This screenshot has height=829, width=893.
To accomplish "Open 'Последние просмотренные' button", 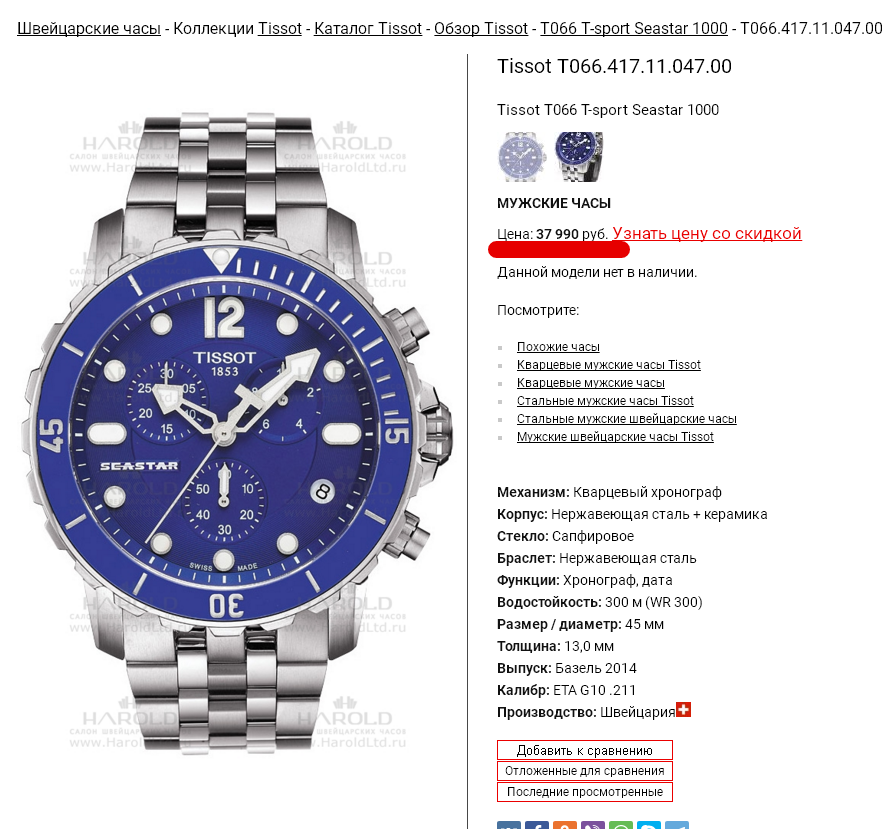I will point(585,792).
